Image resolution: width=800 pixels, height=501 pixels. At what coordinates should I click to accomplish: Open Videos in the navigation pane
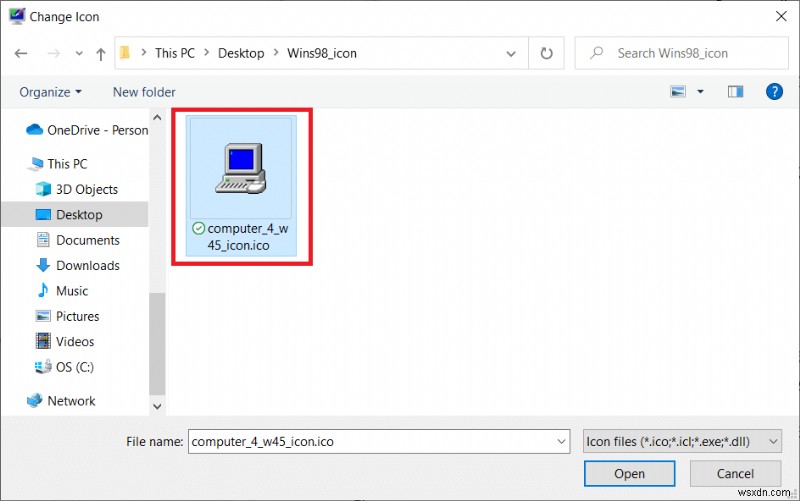(75, 342)
